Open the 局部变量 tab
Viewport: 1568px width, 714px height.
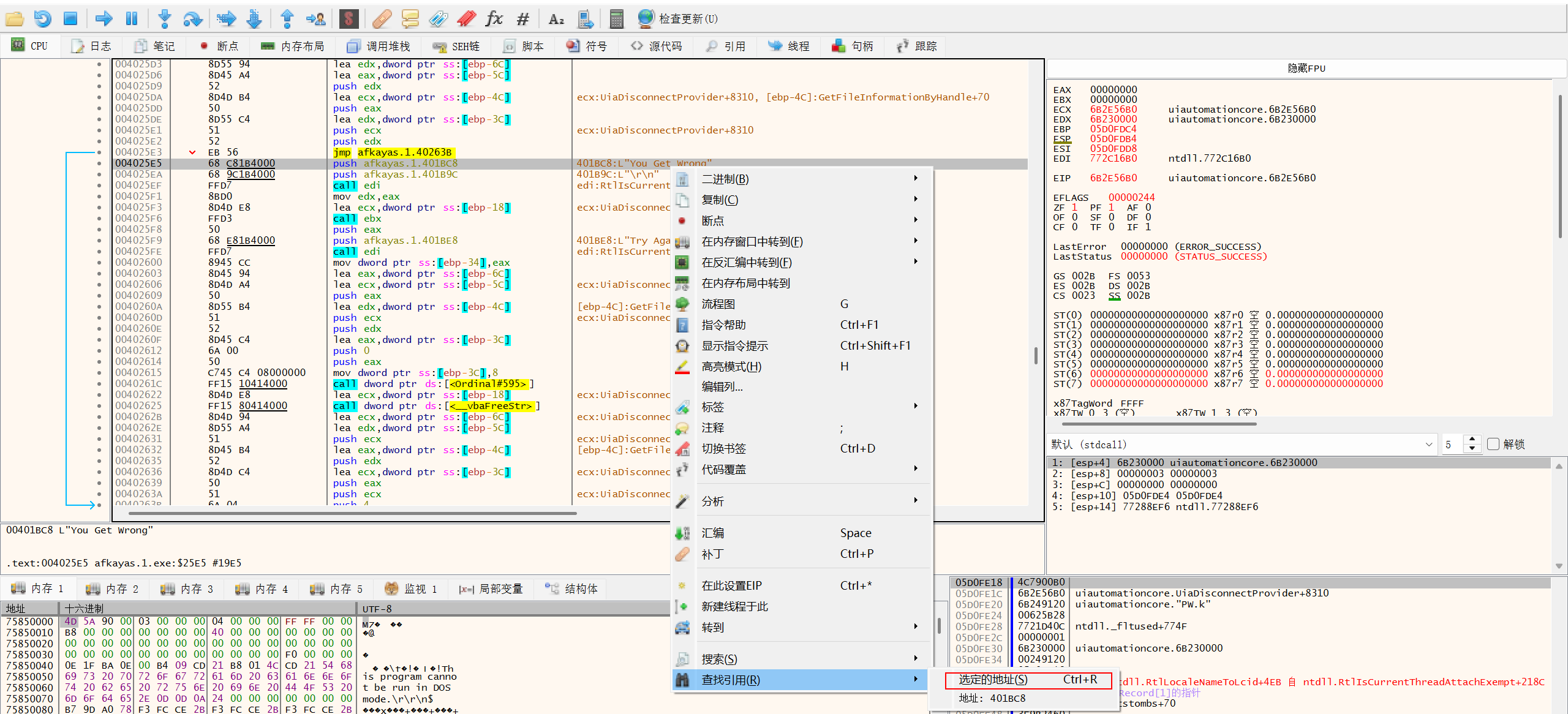491,588
